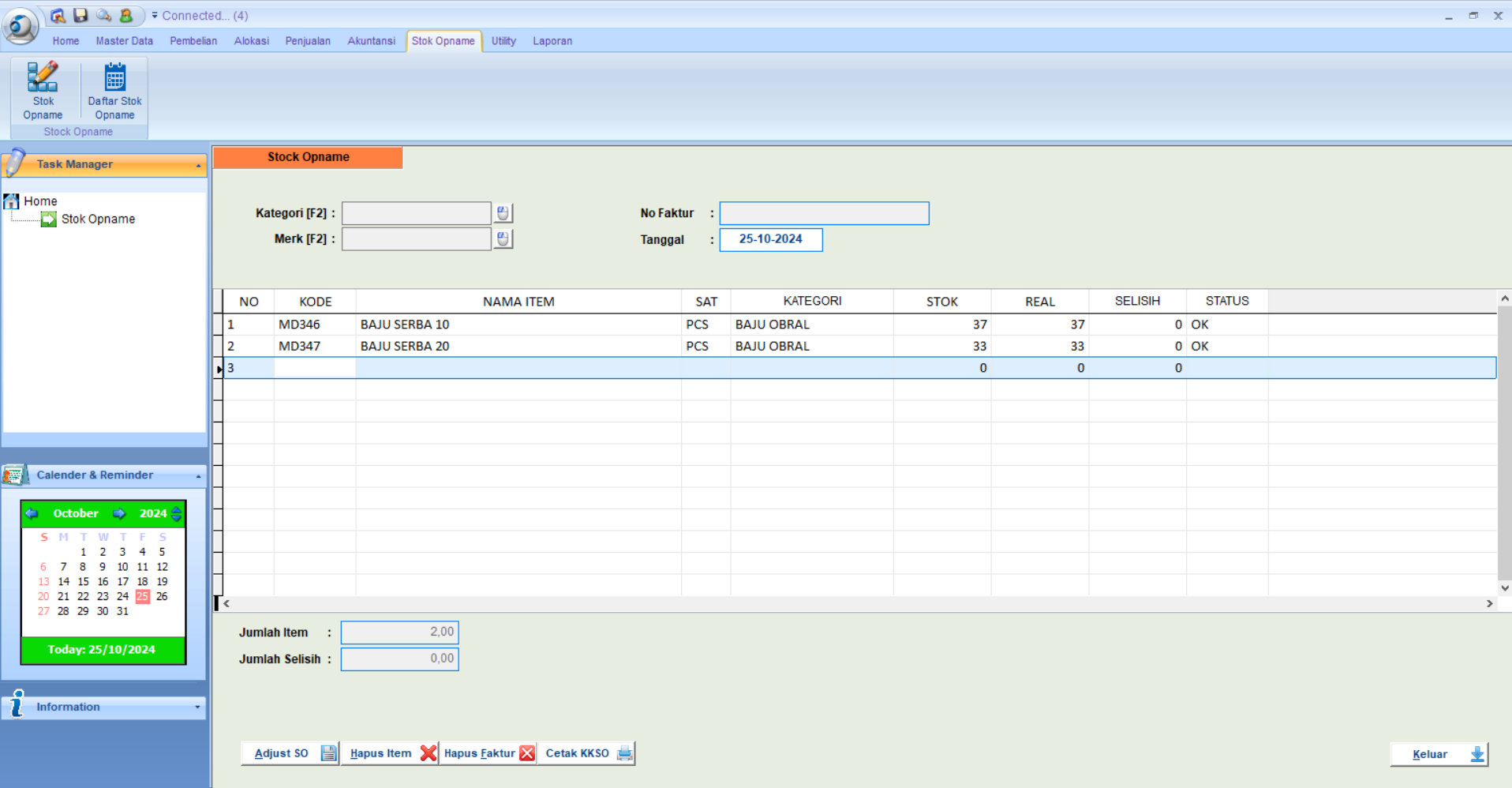This screenshot has height=788, width=1512.
Task: Focus the Merk [F2] input field
Action: (417, 238)
